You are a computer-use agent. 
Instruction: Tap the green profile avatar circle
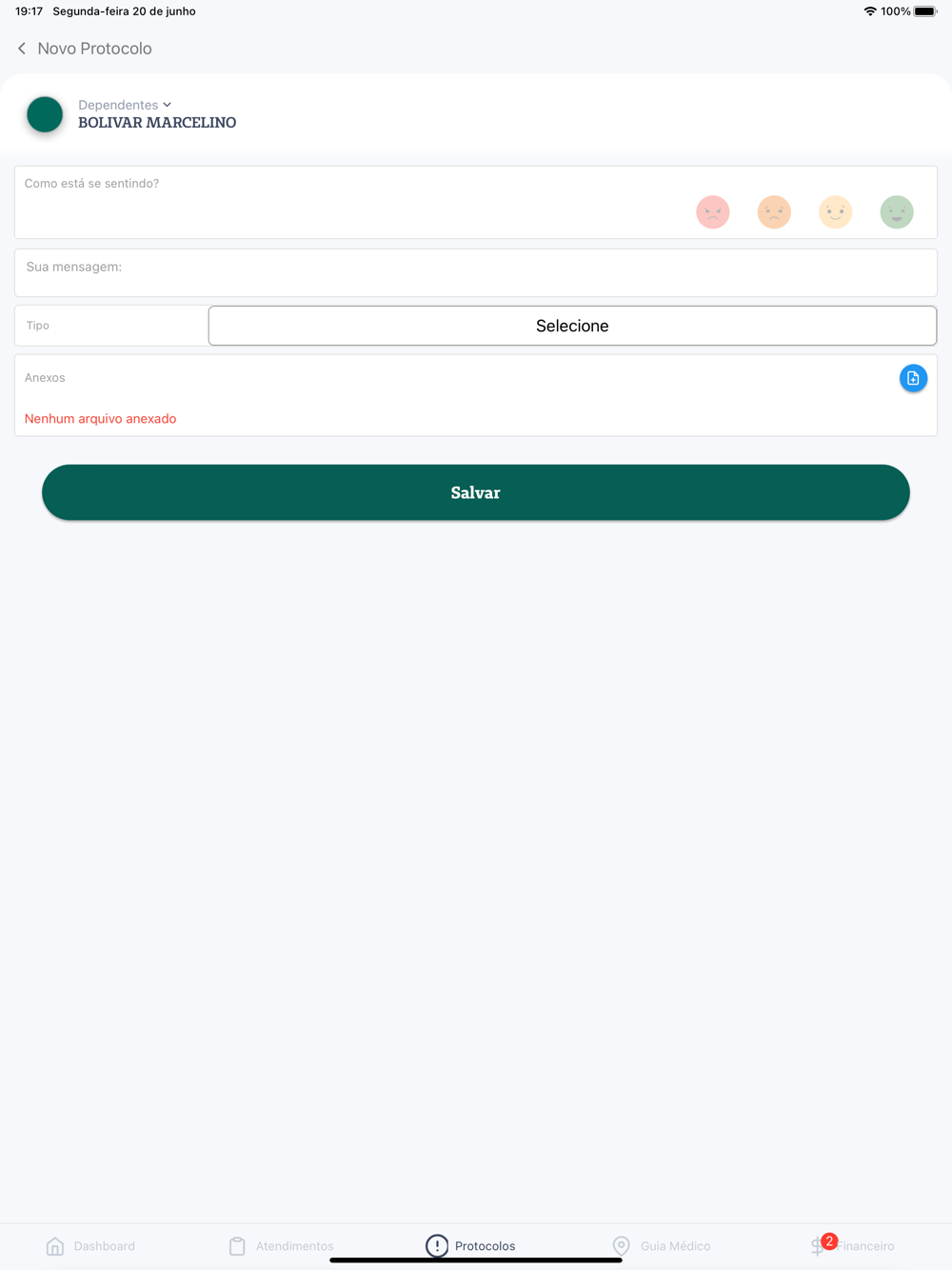click(45, 114)
